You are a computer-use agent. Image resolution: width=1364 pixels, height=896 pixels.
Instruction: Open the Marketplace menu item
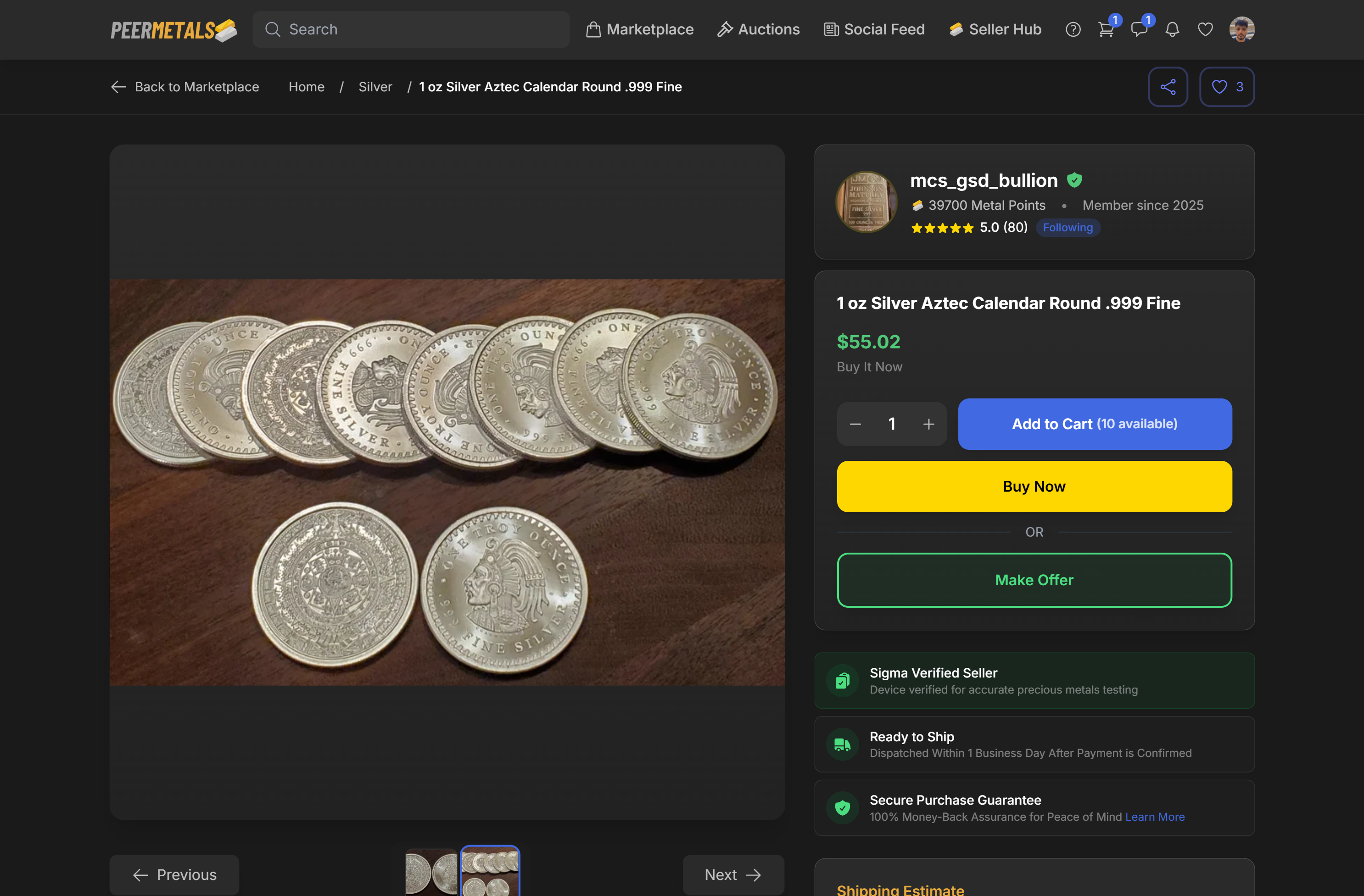(640, 29)
